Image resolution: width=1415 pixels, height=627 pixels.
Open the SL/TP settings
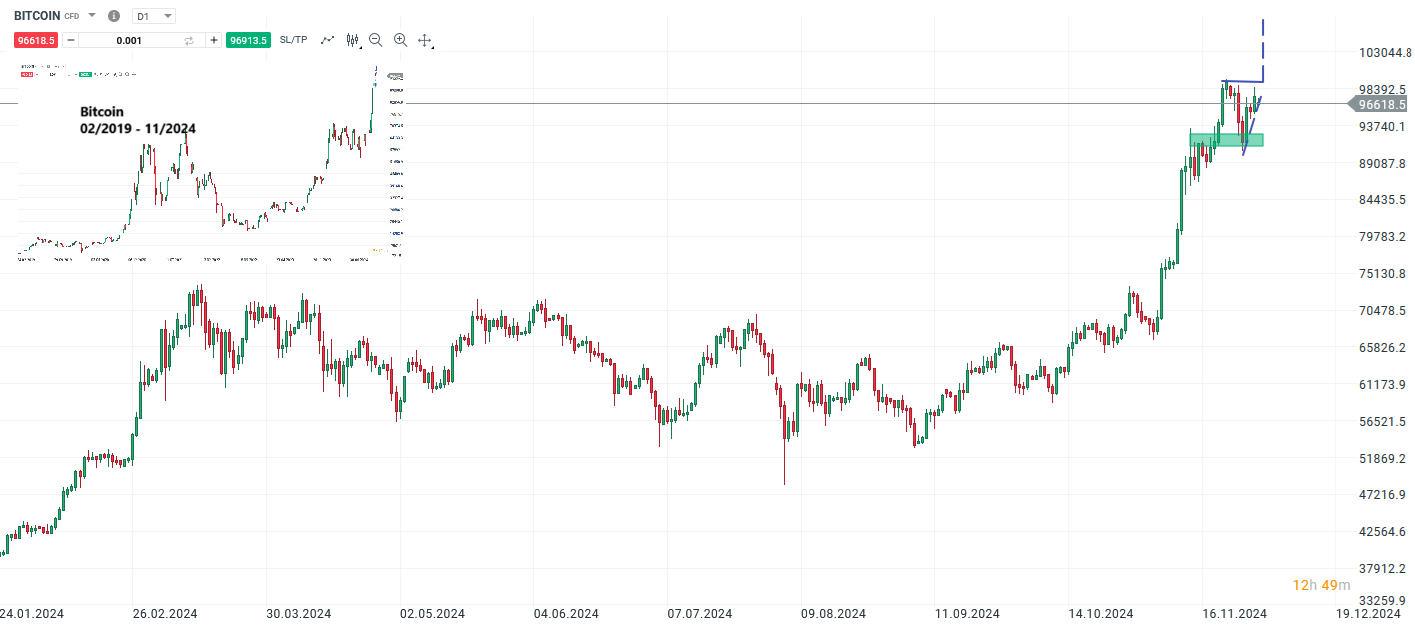click(293, 40)
